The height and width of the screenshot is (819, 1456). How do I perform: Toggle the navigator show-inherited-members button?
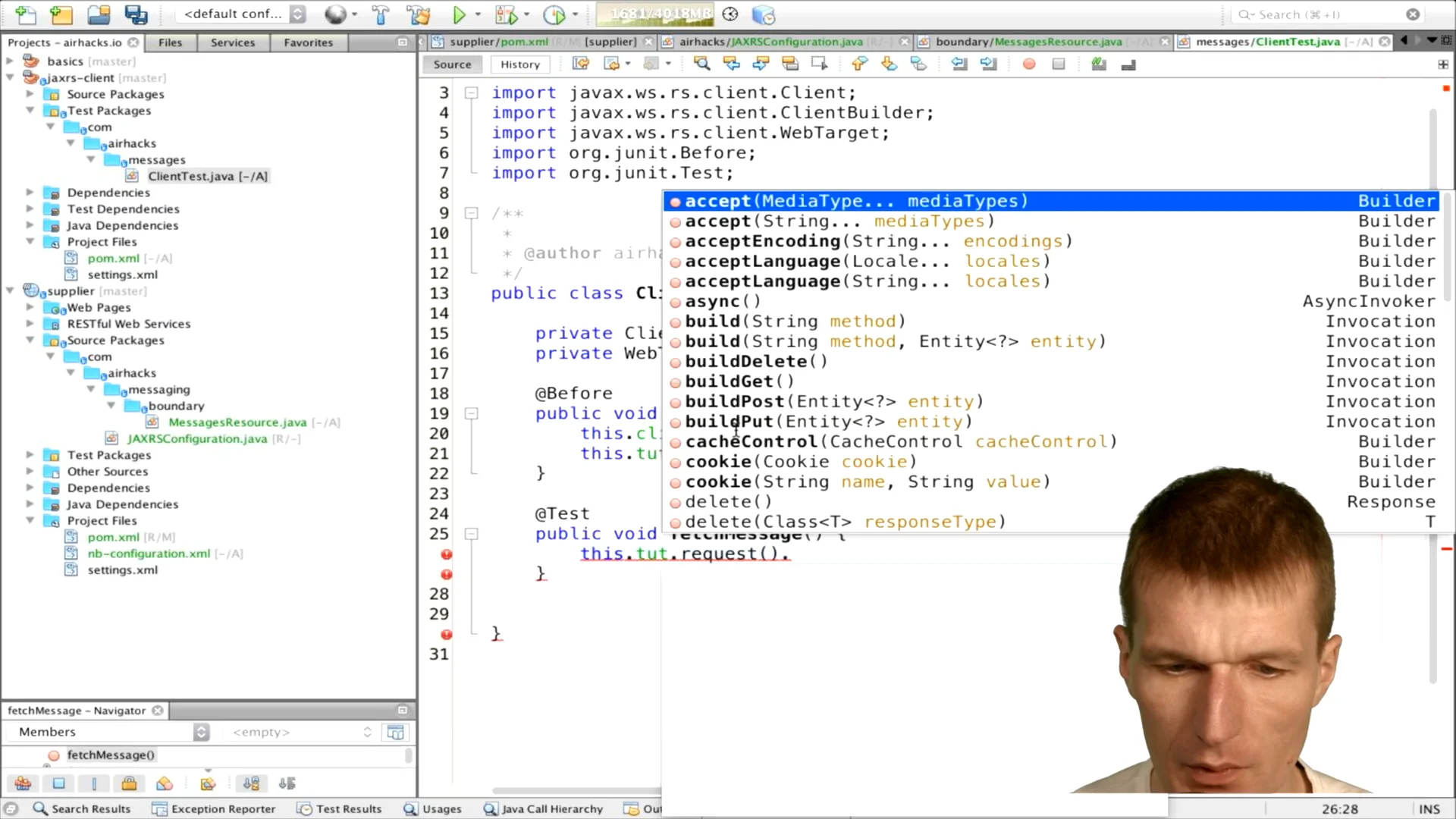pos(23,783)
